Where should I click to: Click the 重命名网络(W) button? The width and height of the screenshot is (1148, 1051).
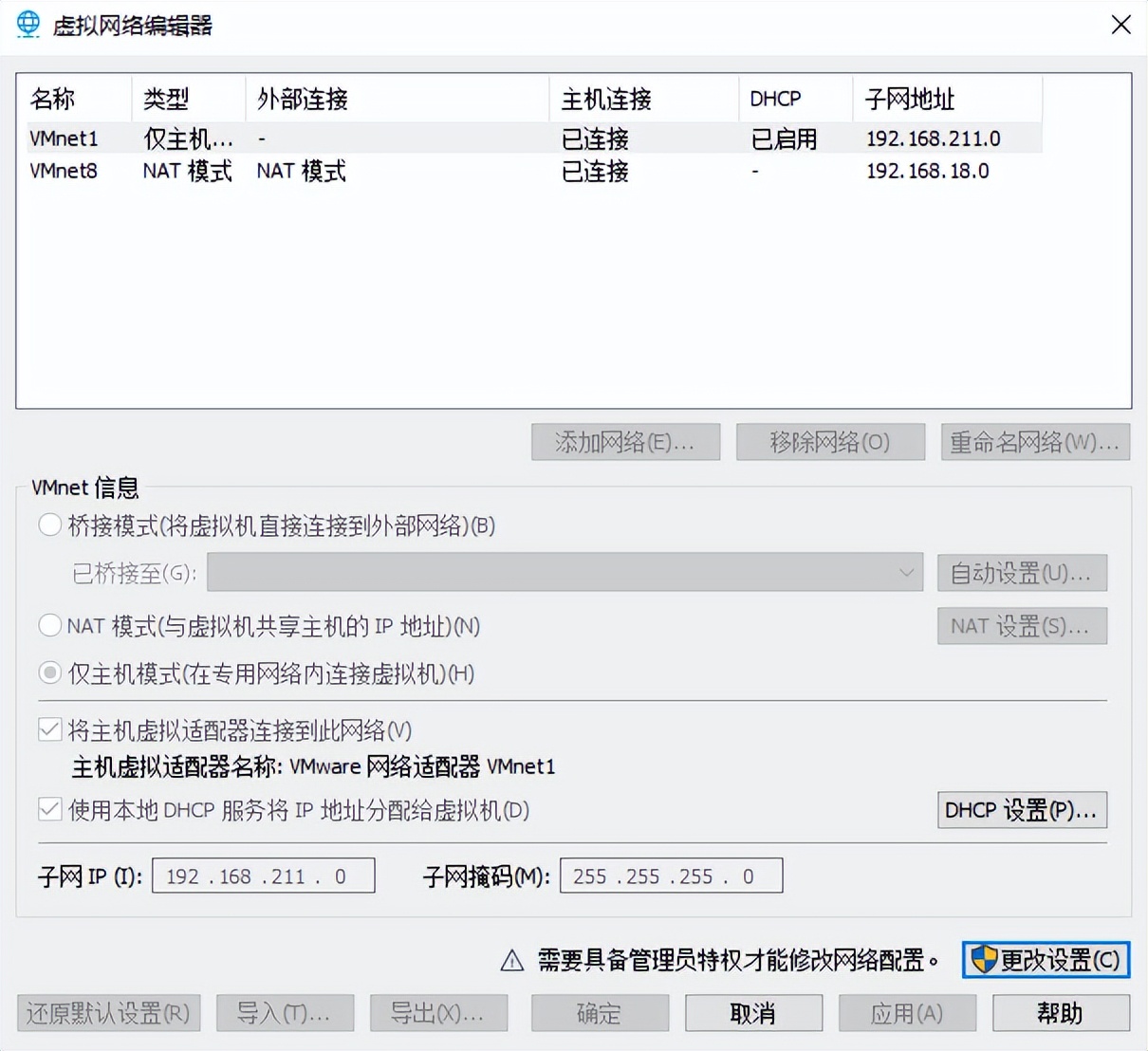1034,441
